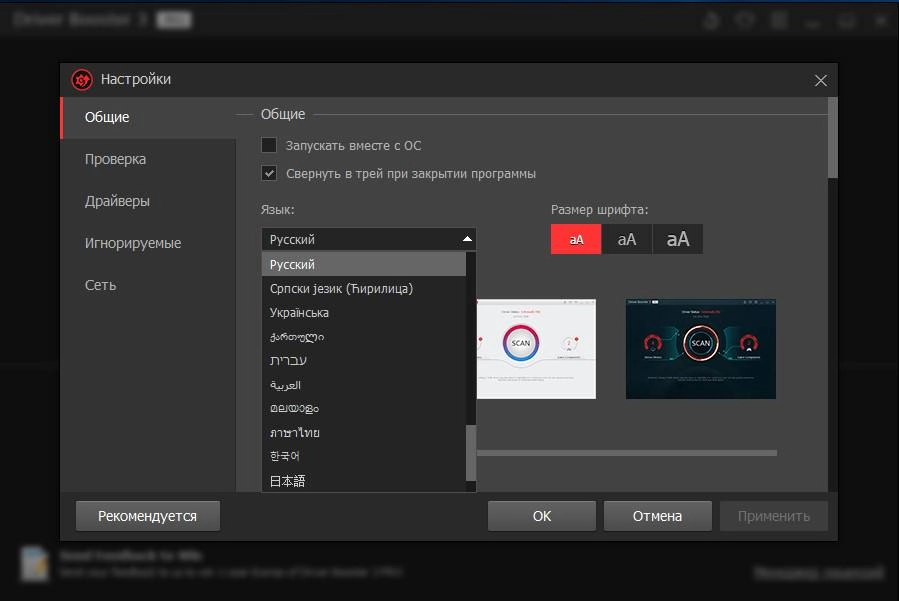The height and width of the screenshot is (601, 899).
Task: Close the Настройки dialog with X
Action: click(x=820, y=80)
